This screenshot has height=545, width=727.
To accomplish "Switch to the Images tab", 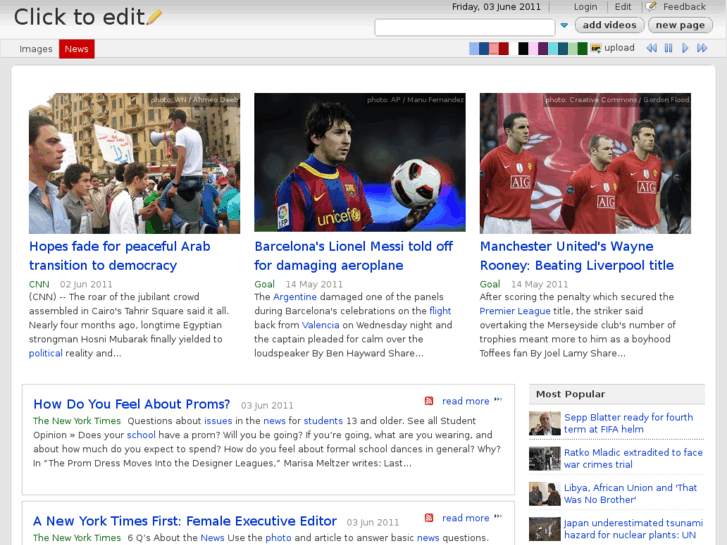I will (x=36, y=49).
